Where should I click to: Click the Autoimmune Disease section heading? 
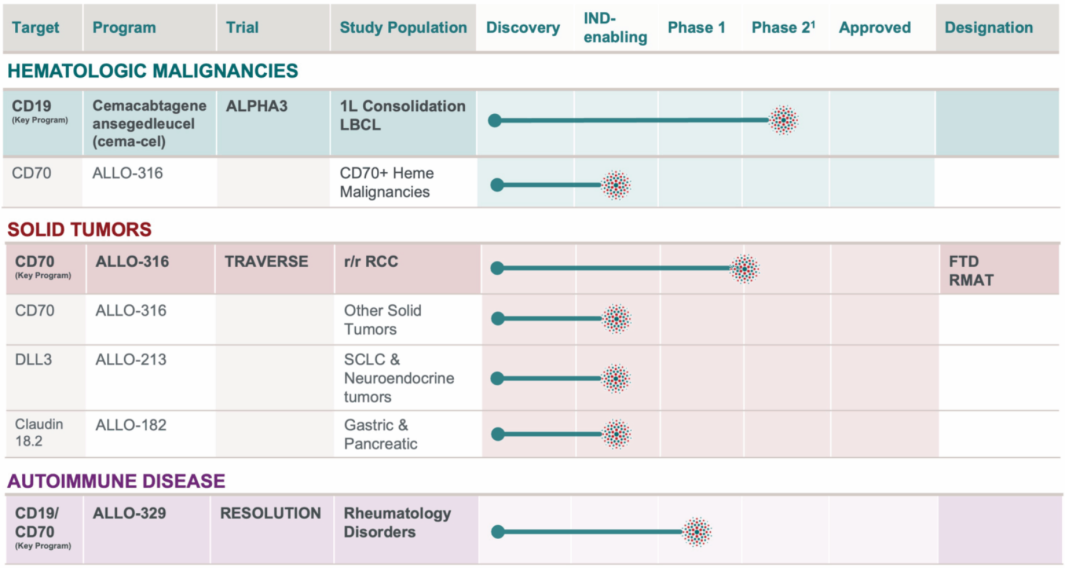[116, 481]
